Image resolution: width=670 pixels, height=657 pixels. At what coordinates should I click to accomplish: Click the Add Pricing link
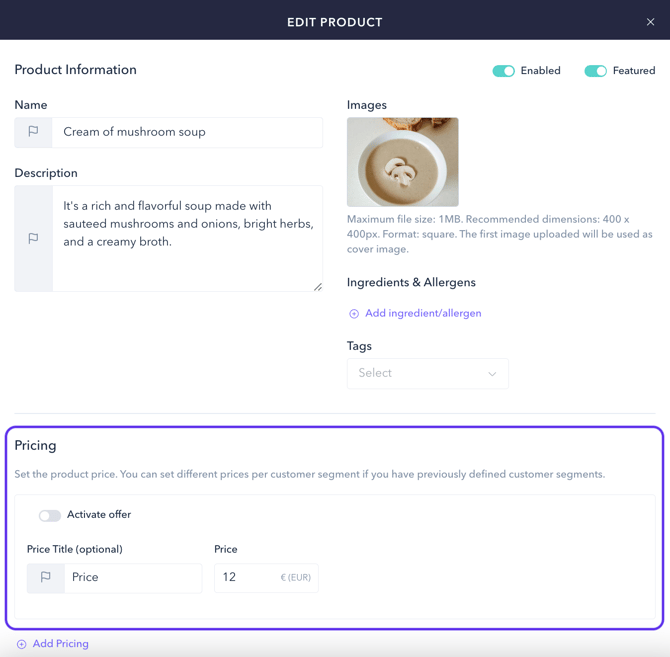pyautogui.click(x=61, y=644)
